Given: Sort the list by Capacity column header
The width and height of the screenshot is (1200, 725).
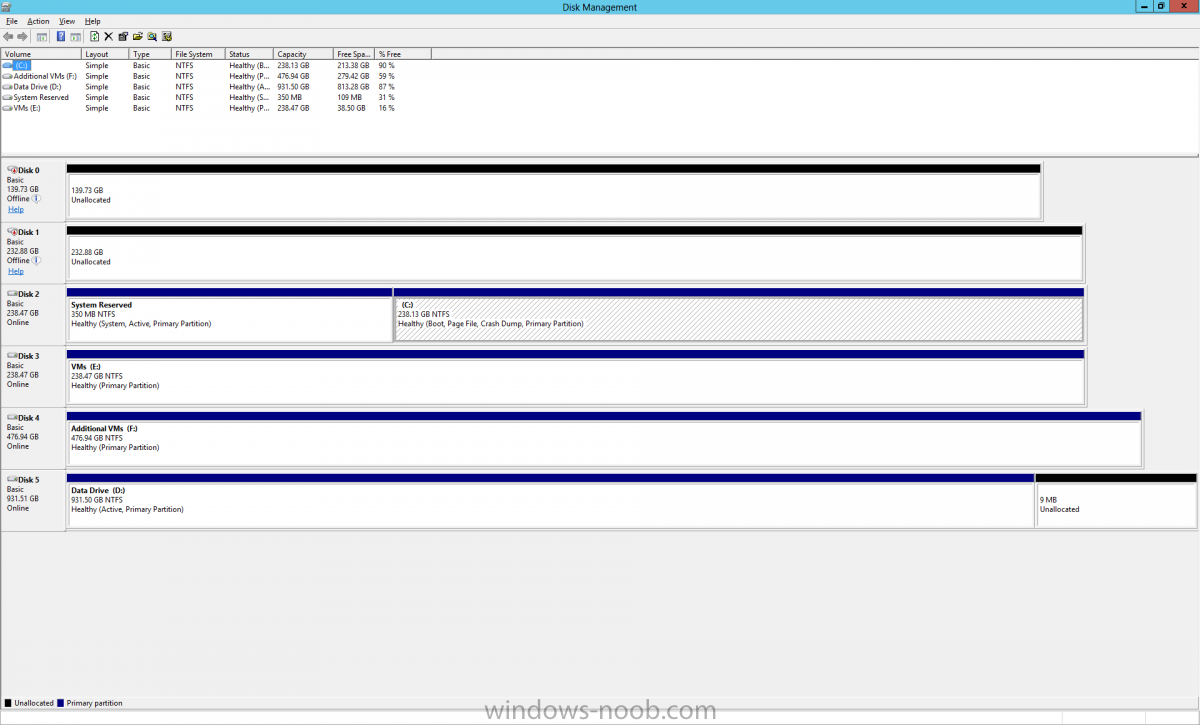Looking at the screenshot, I should pyautogui.click(x=292, y=54).
